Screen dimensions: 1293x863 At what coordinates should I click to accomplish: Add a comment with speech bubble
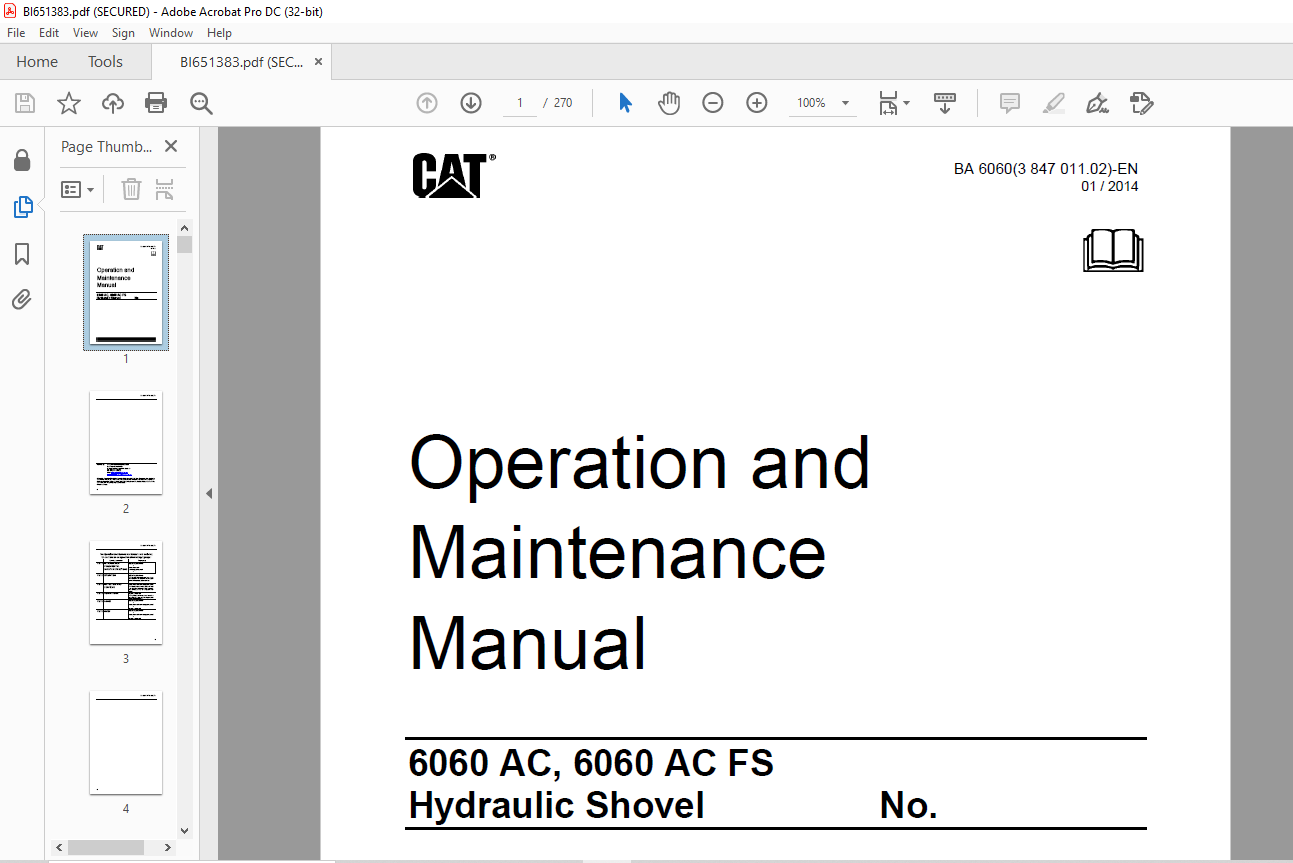pyautogui.click(x=1010, y=103)
